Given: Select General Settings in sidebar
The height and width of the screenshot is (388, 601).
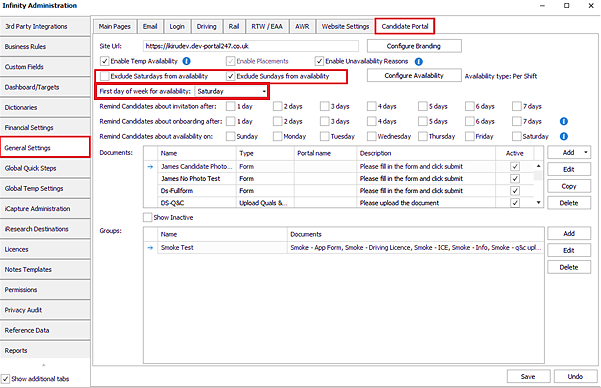Looking at the screenshot, I should [x=45, y=148].
